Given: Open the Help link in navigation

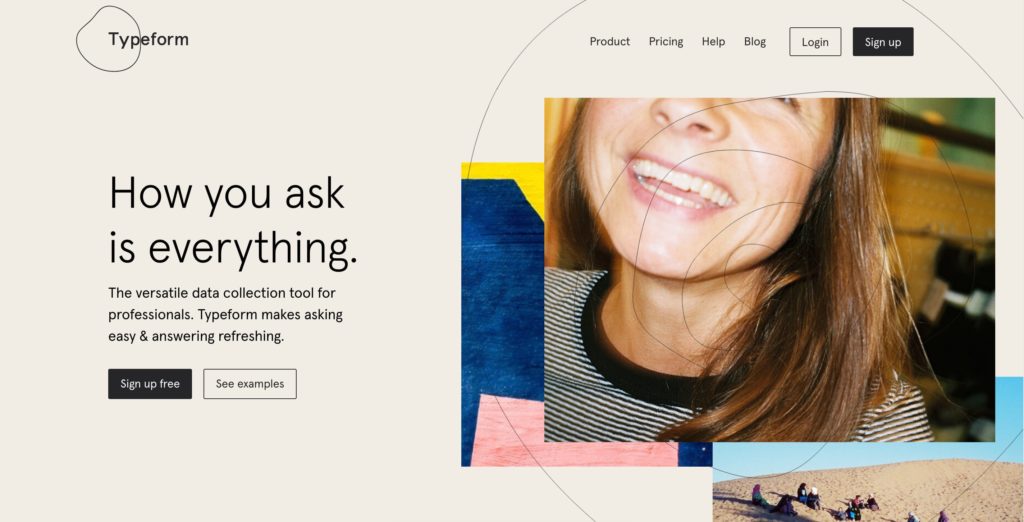Looking at the screenshot, I should point(713,42).
